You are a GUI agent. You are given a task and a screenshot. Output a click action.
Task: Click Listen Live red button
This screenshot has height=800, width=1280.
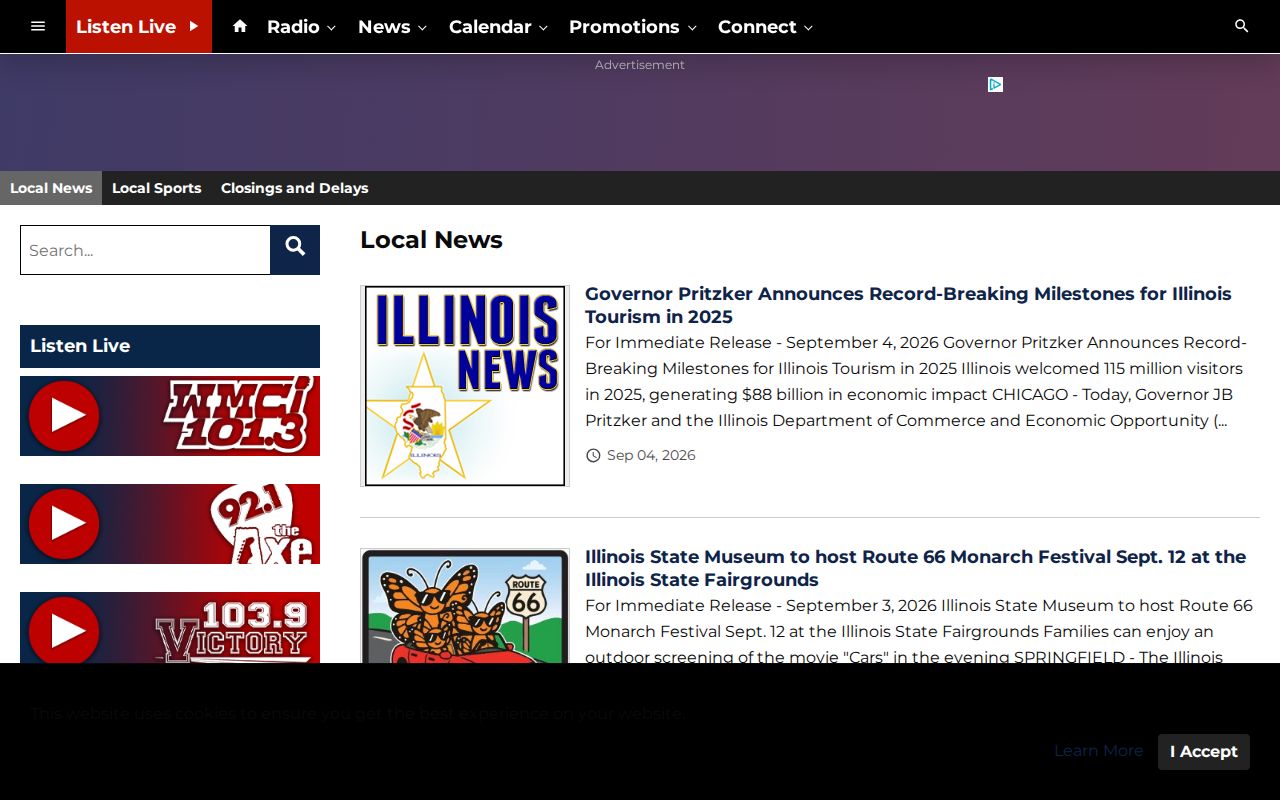click(139, 26)
